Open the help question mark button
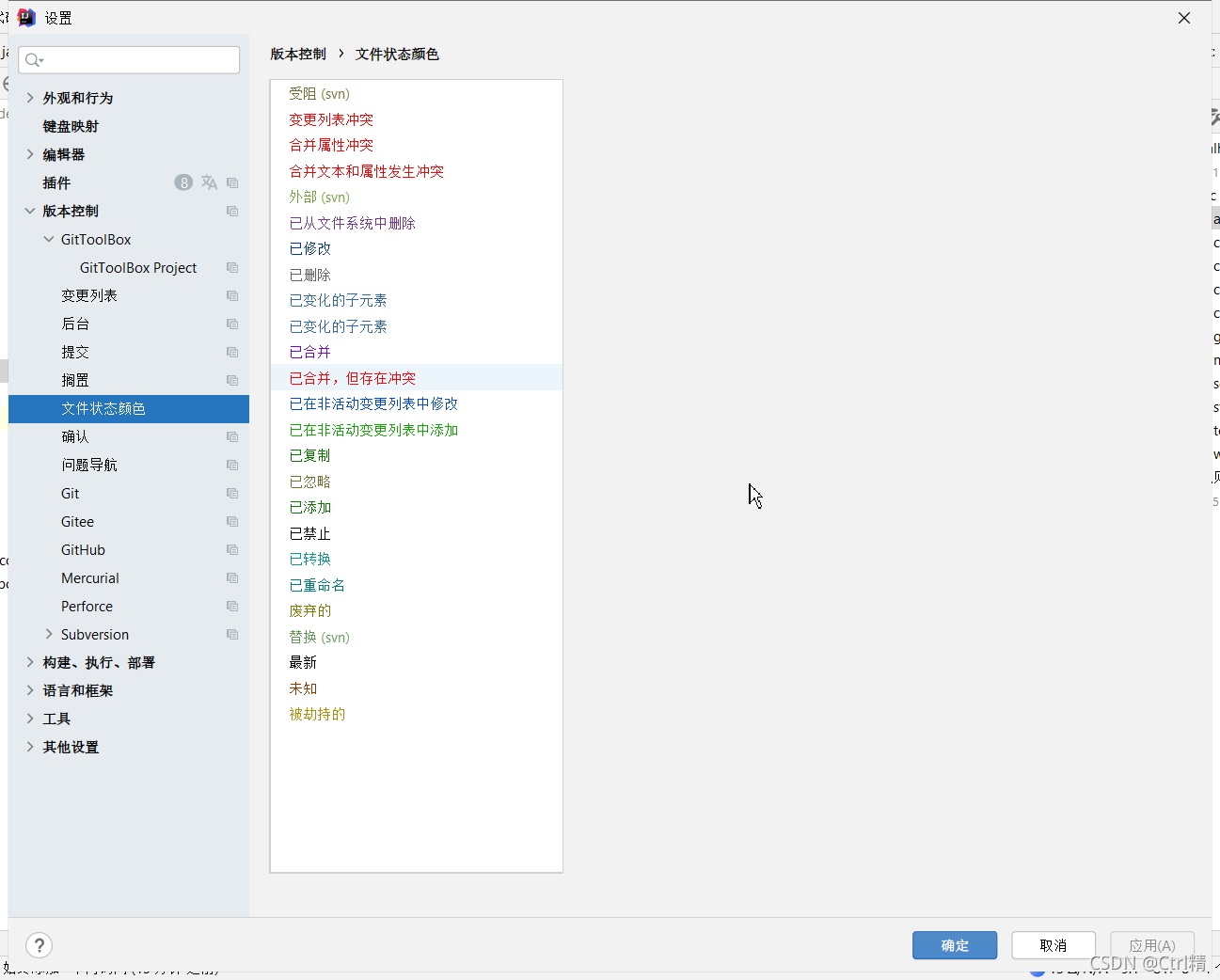 click(40, 945)
